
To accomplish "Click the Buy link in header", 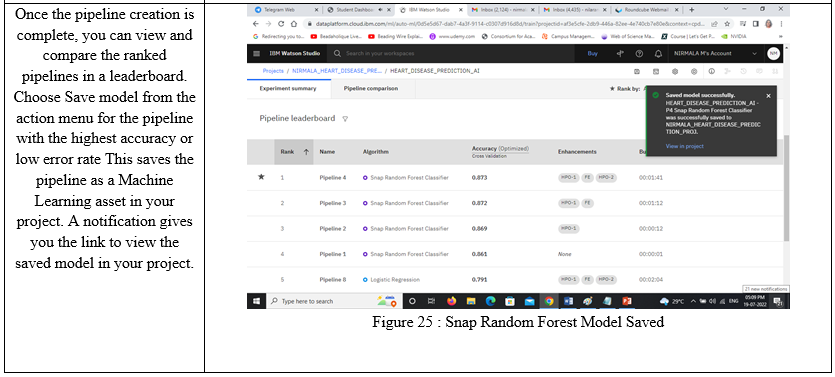I will pyautogui.click(x=592, y=54).
